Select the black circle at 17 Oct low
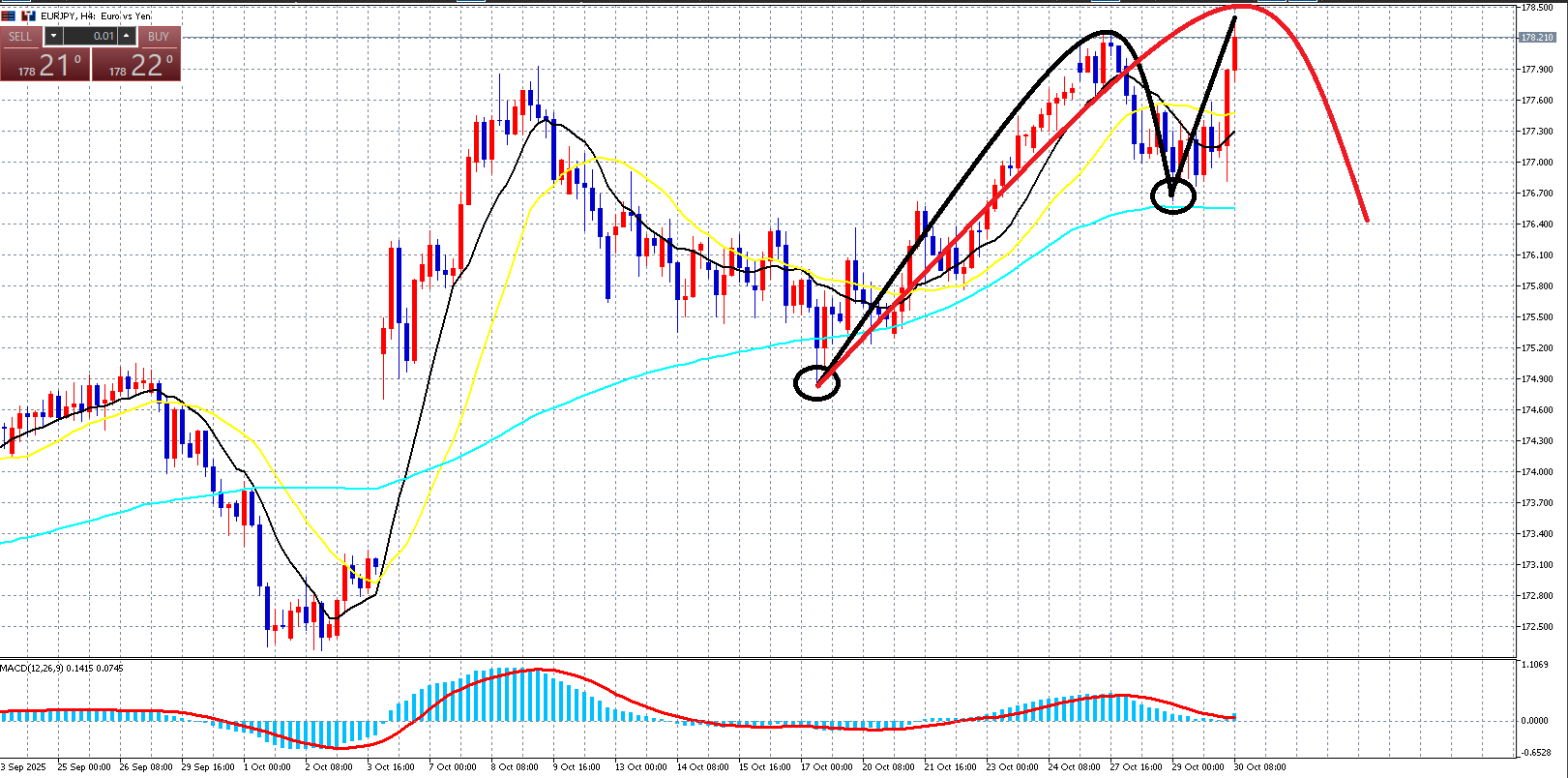Screen dimensions: 1568x778 (x=816, y=383)
